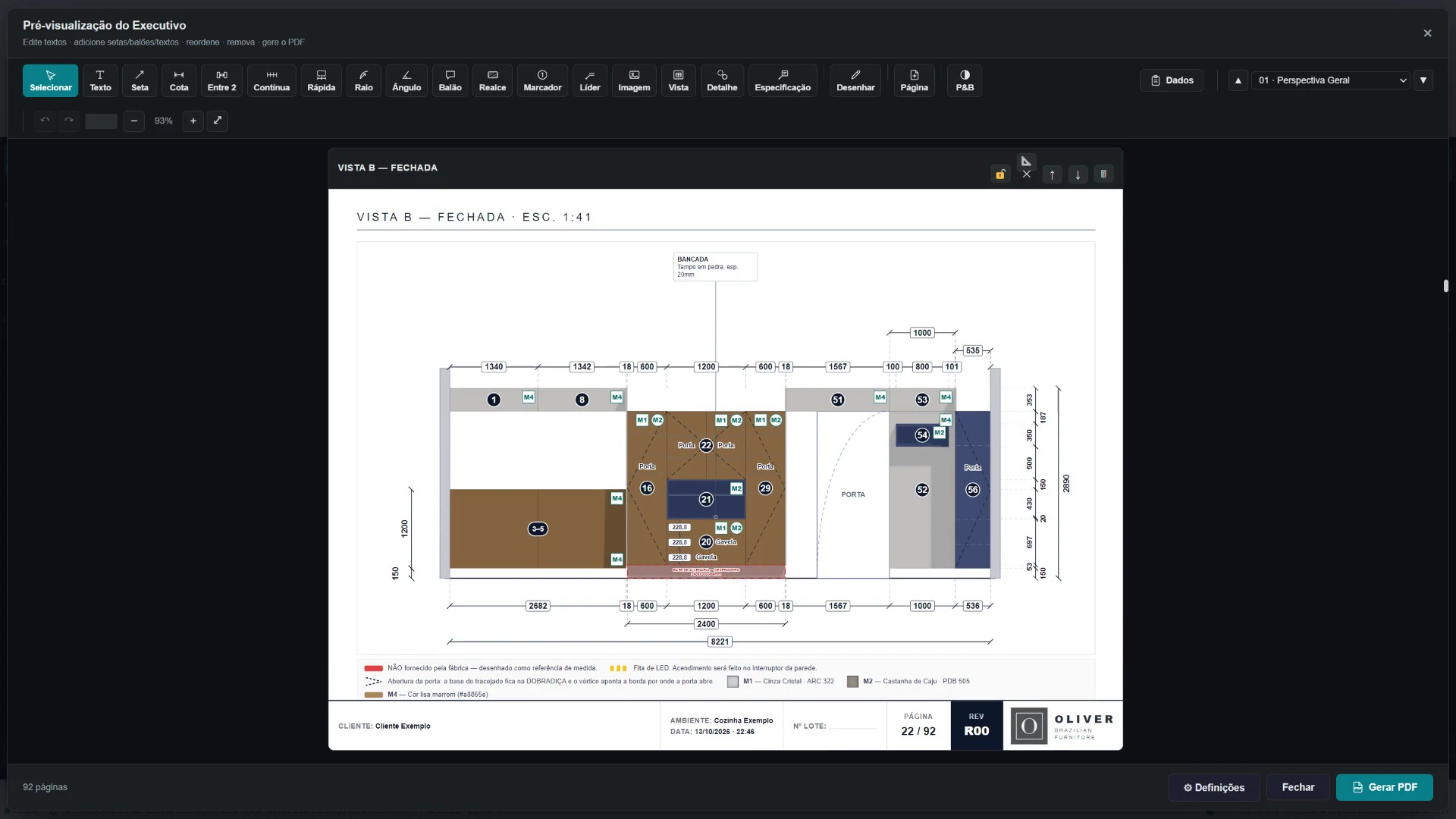
Task: Pick the Entre 2 dimension tool
Action: [221, 80]
